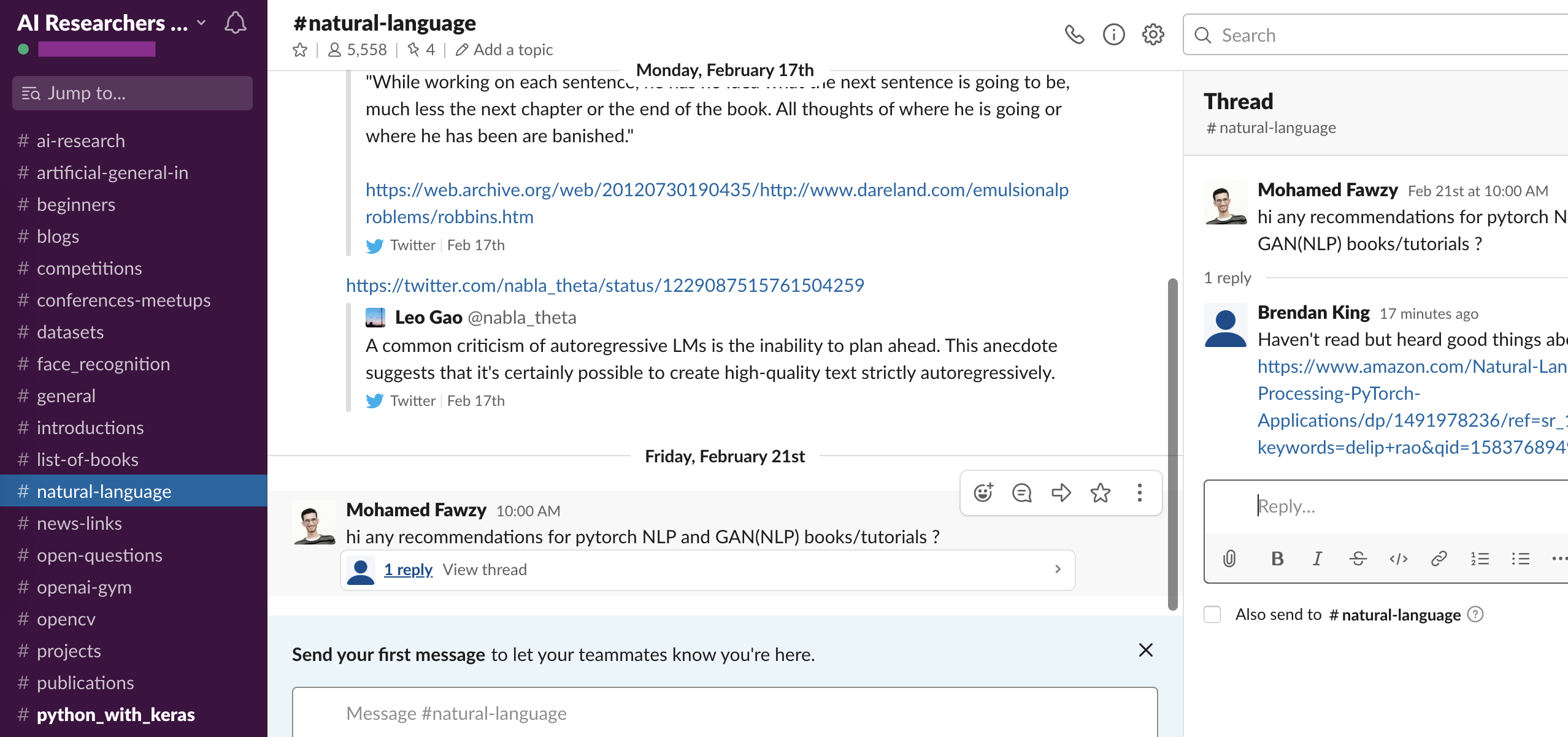Switch to the #datasets channel

(70, 332)
